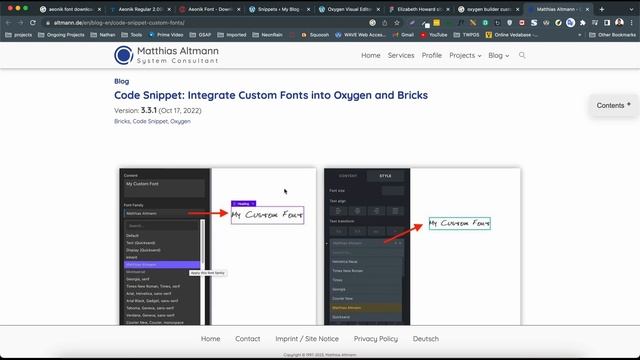Open the Tools bookmark folder
640x360 pixels.
click(132, 35)
